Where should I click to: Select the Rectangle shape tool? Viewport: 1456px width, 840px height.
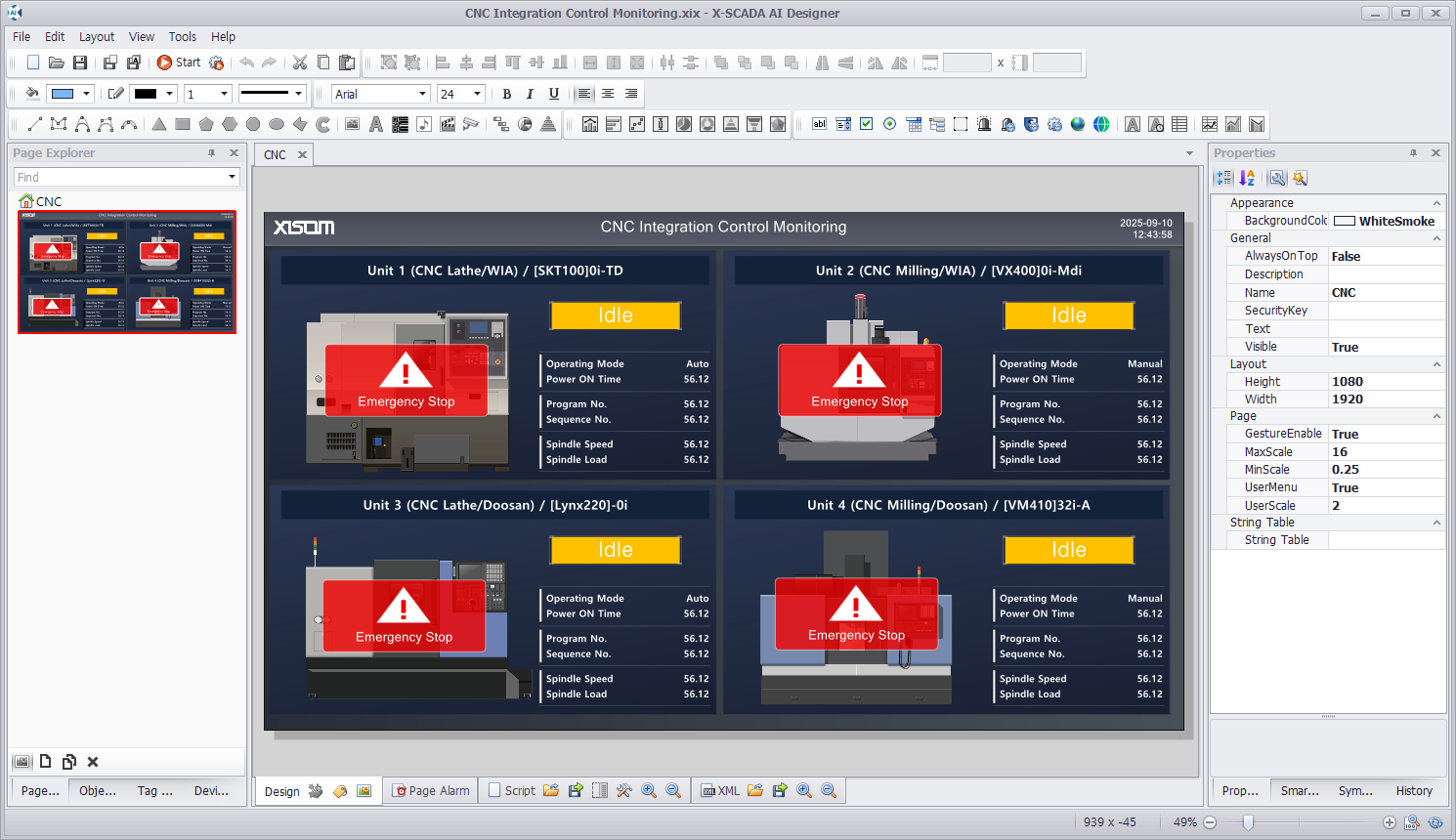(183, 124)
